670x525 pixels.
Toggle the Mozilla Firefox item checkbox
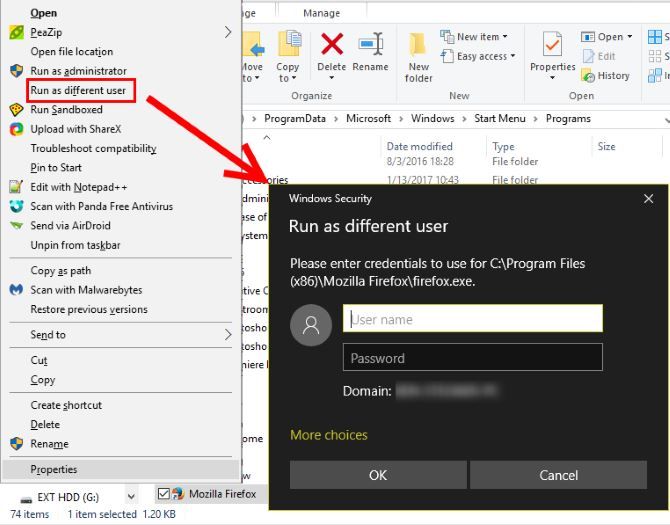click(x=164, y=494)
